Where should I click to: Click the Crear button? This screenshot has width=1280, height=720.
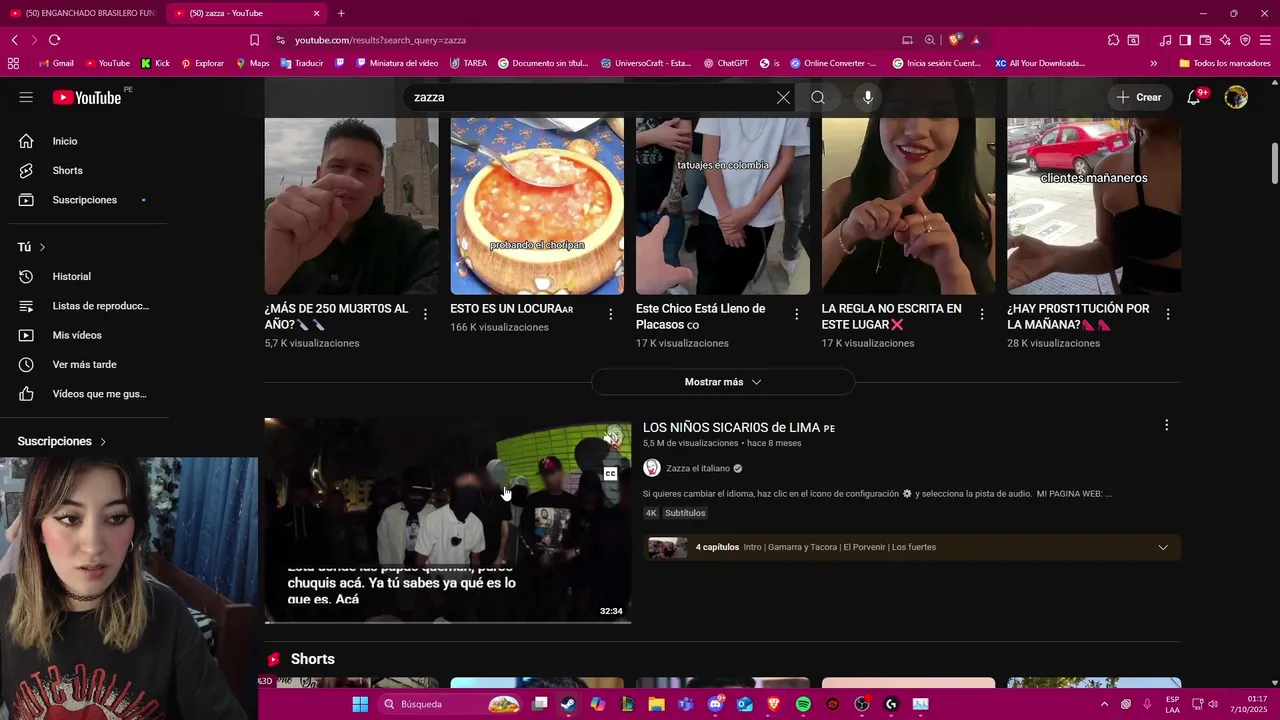point(1139,97)
